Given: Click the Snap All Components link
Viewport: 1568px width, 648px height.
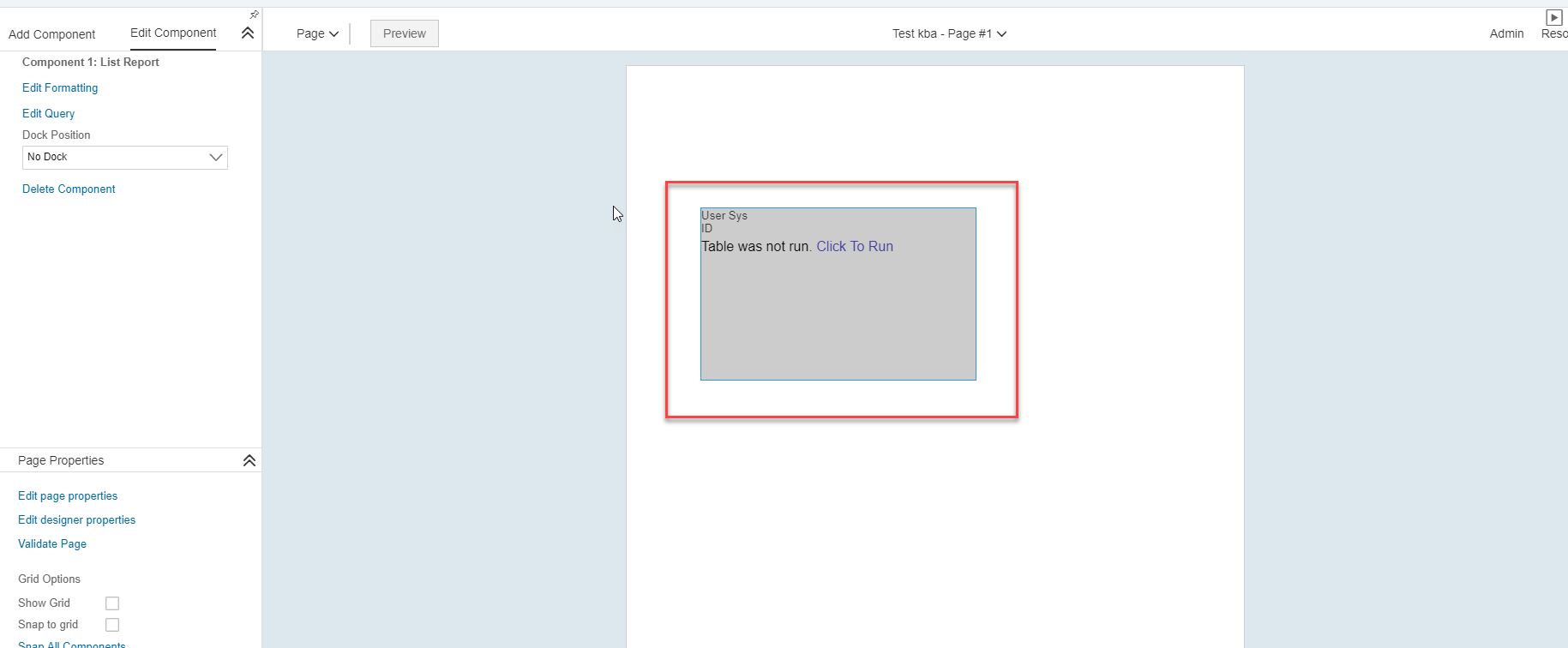Looking at the screenshot, I should click(72, 644).
